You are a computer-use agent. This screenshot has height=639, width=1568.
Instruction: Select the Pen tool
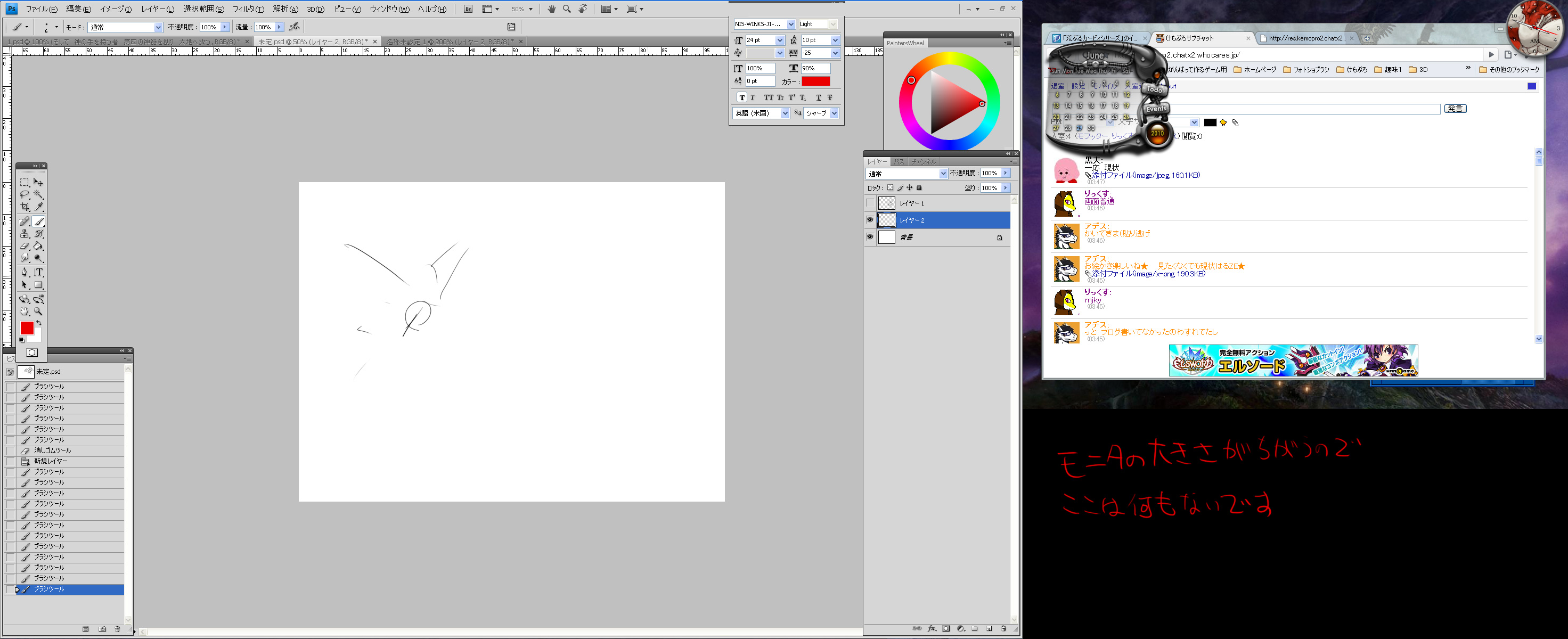click(24, 272)
